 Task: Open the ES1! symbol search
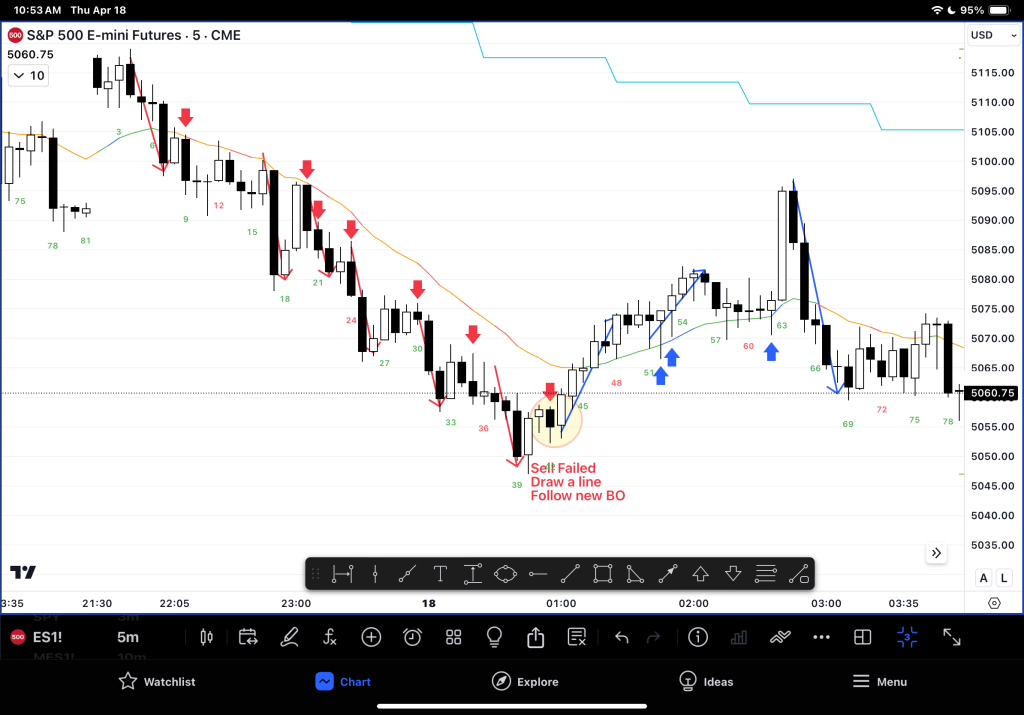click(47, 637)
